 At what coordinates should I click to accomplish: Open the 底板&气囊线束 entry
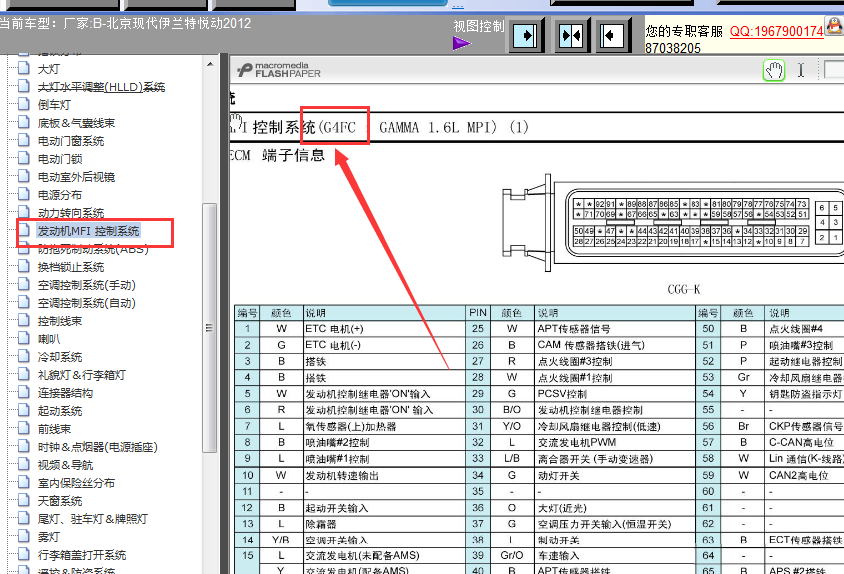coord(76,123)
